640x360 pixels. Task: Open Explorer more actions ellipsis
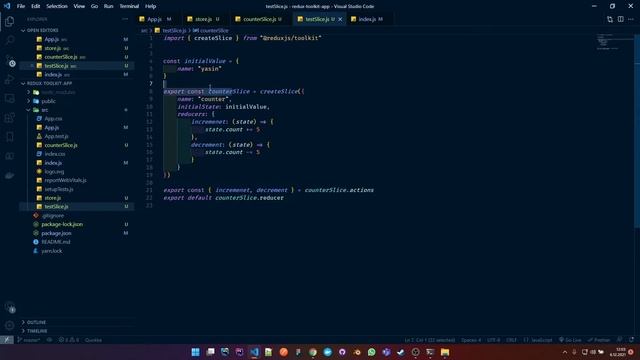coord(125,19)
